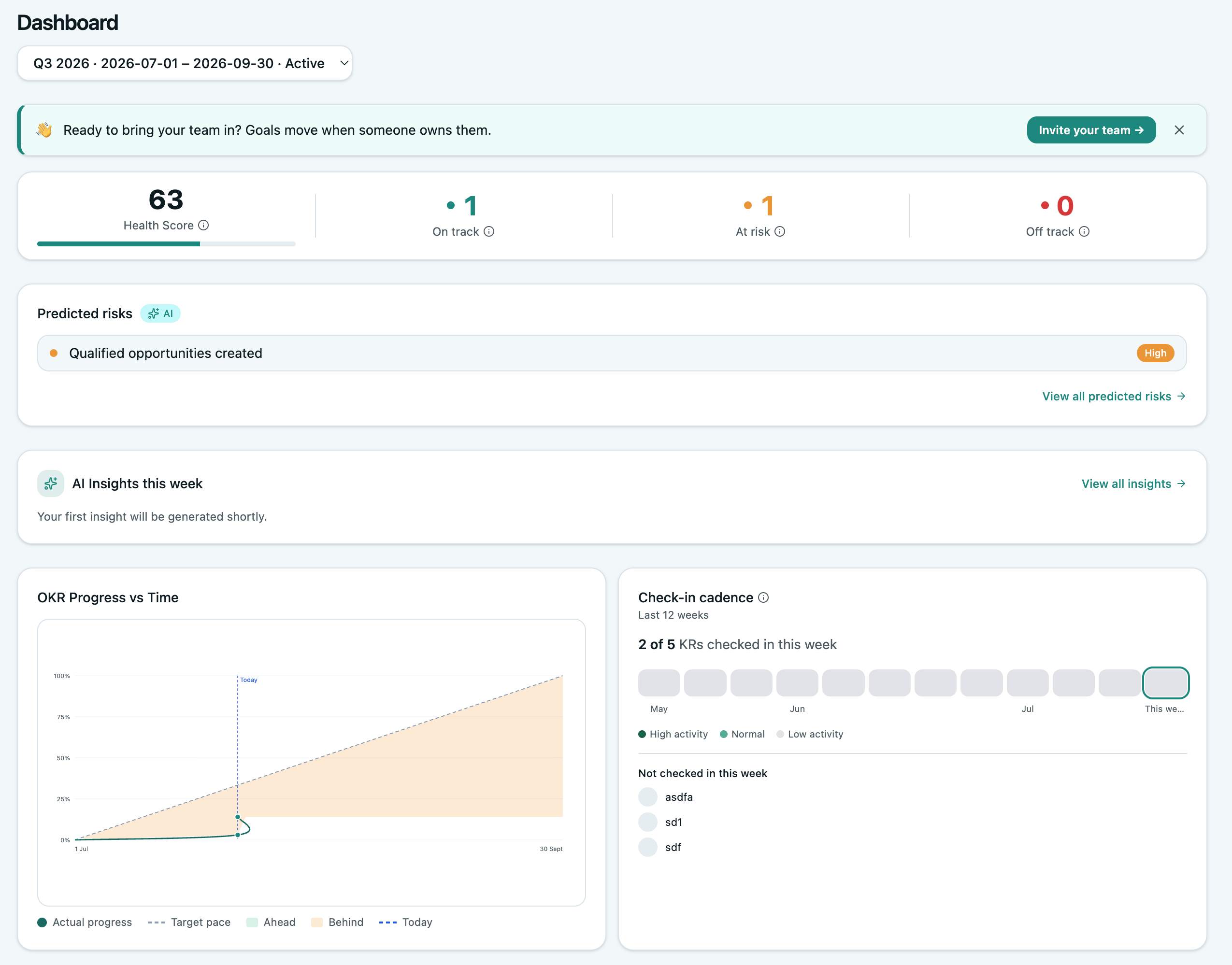Click the cadence cell above Jun label
Viewport: 1232px width, 965px height.
tap(797, 682)
